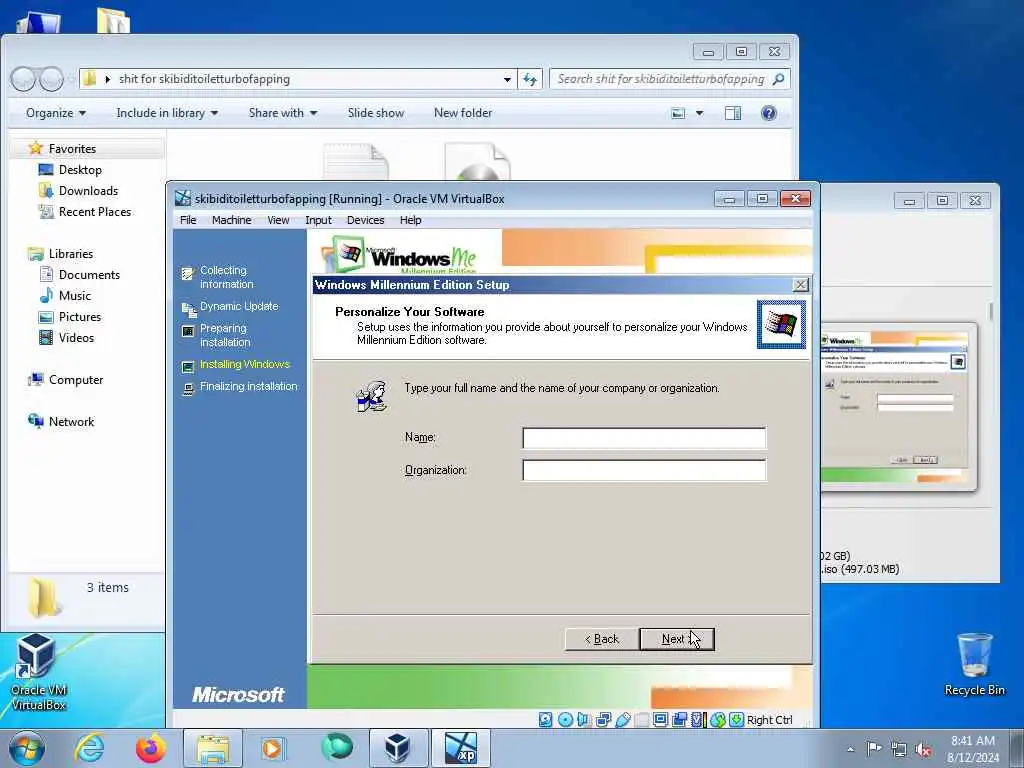Click the optical disc icon in VirtualBox status bar
Screen dimensions: 1024x768
tap(566, 720)
